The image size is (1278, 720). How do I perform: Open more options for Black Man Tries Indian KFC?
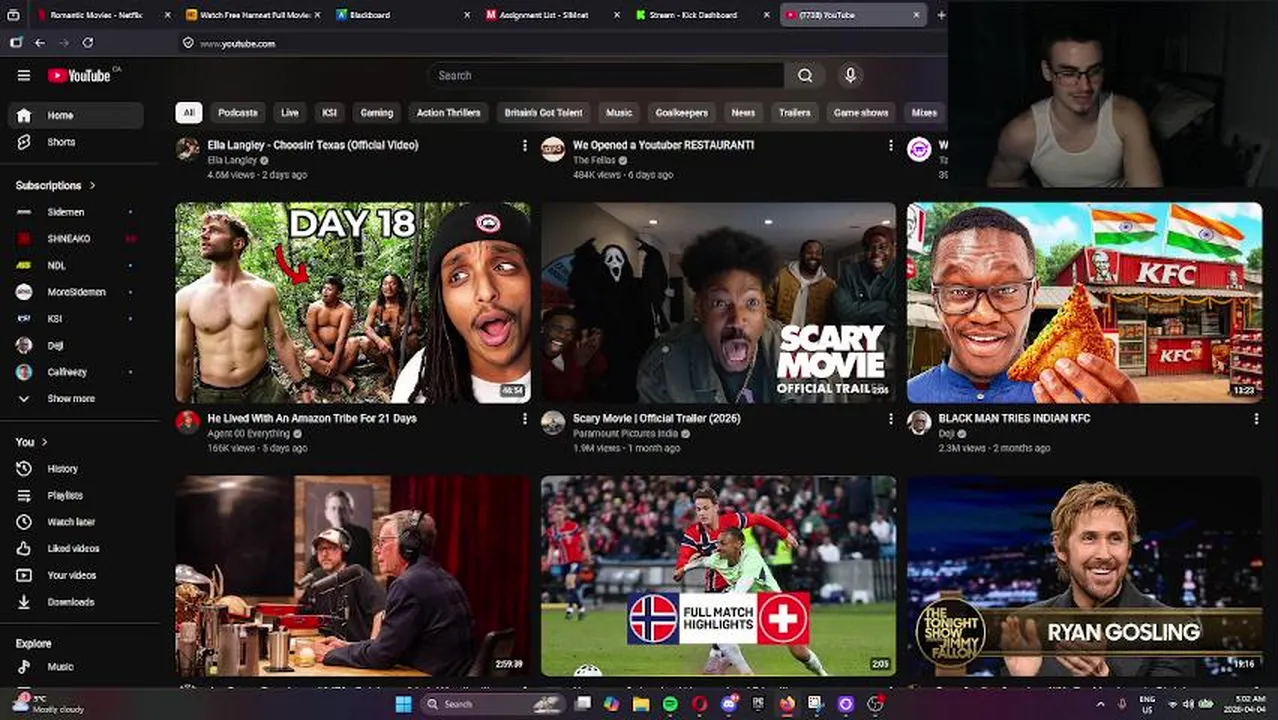(x=1256, y=419)
